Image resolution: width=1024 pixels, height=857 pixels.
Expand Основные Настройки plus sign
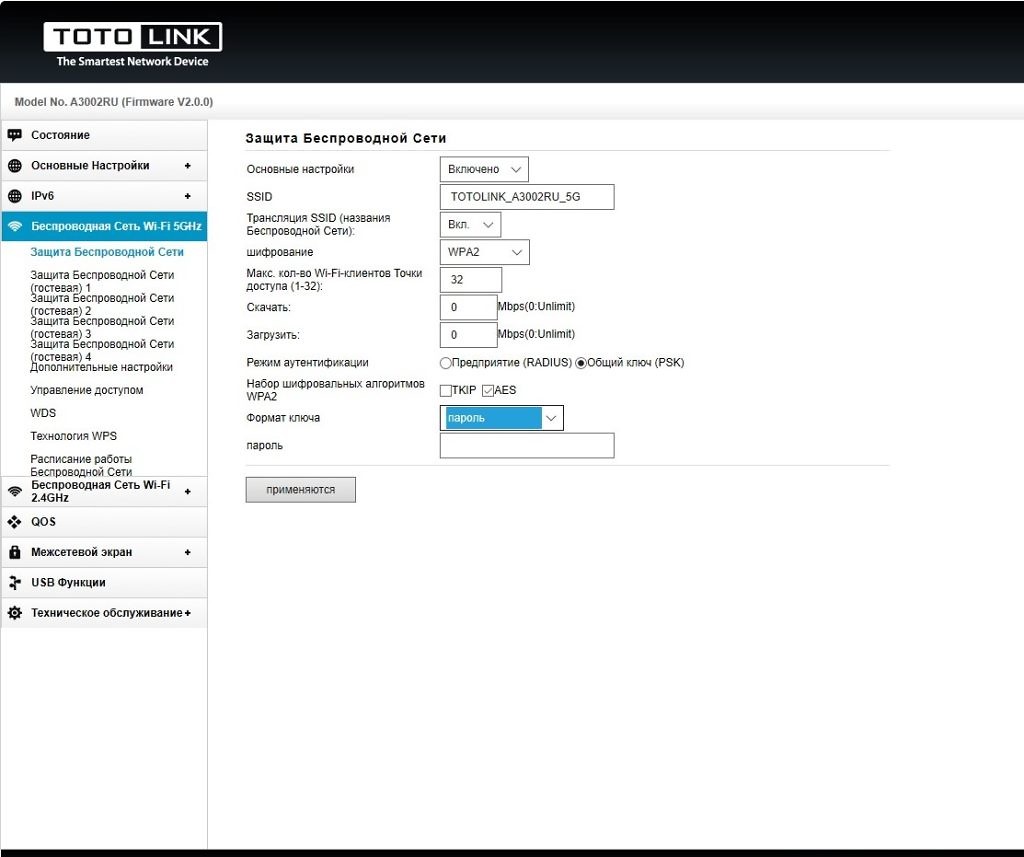pyautogui.click(x=187, y=166)
